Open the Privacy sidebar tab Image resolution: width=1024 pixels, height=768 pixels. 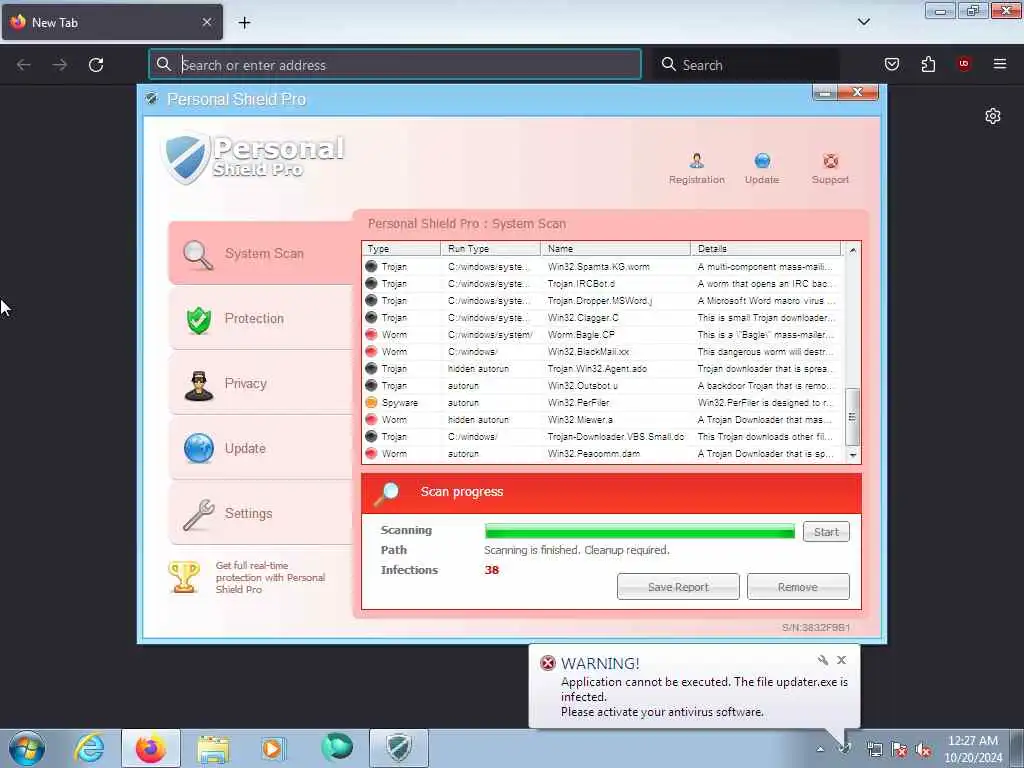tap(261, 383)
